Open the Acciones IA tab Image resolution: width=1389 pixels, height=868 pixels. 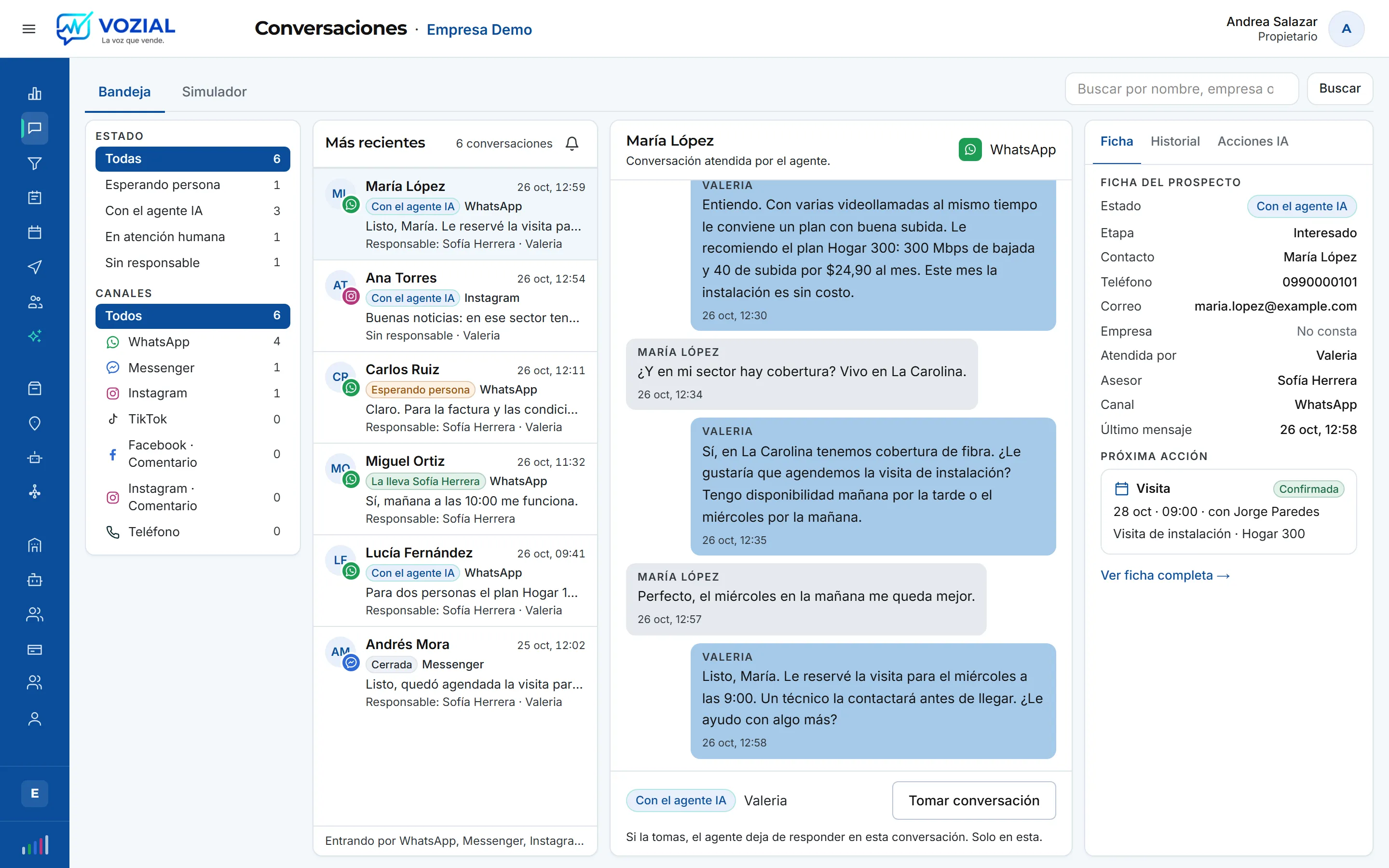1253,141
